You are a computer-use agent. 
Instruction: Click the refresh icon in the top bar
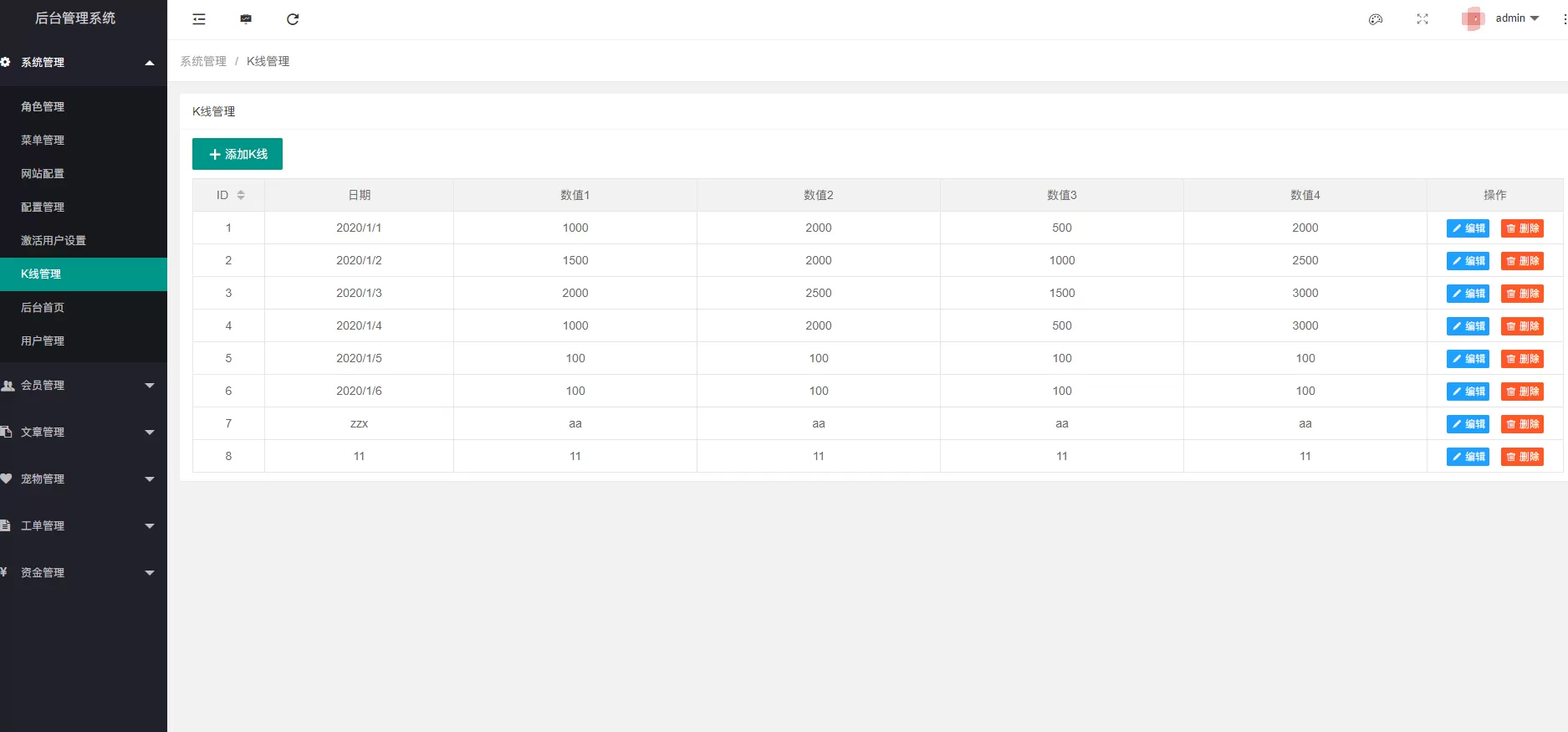pyautogui.click(x=293, y=19)
